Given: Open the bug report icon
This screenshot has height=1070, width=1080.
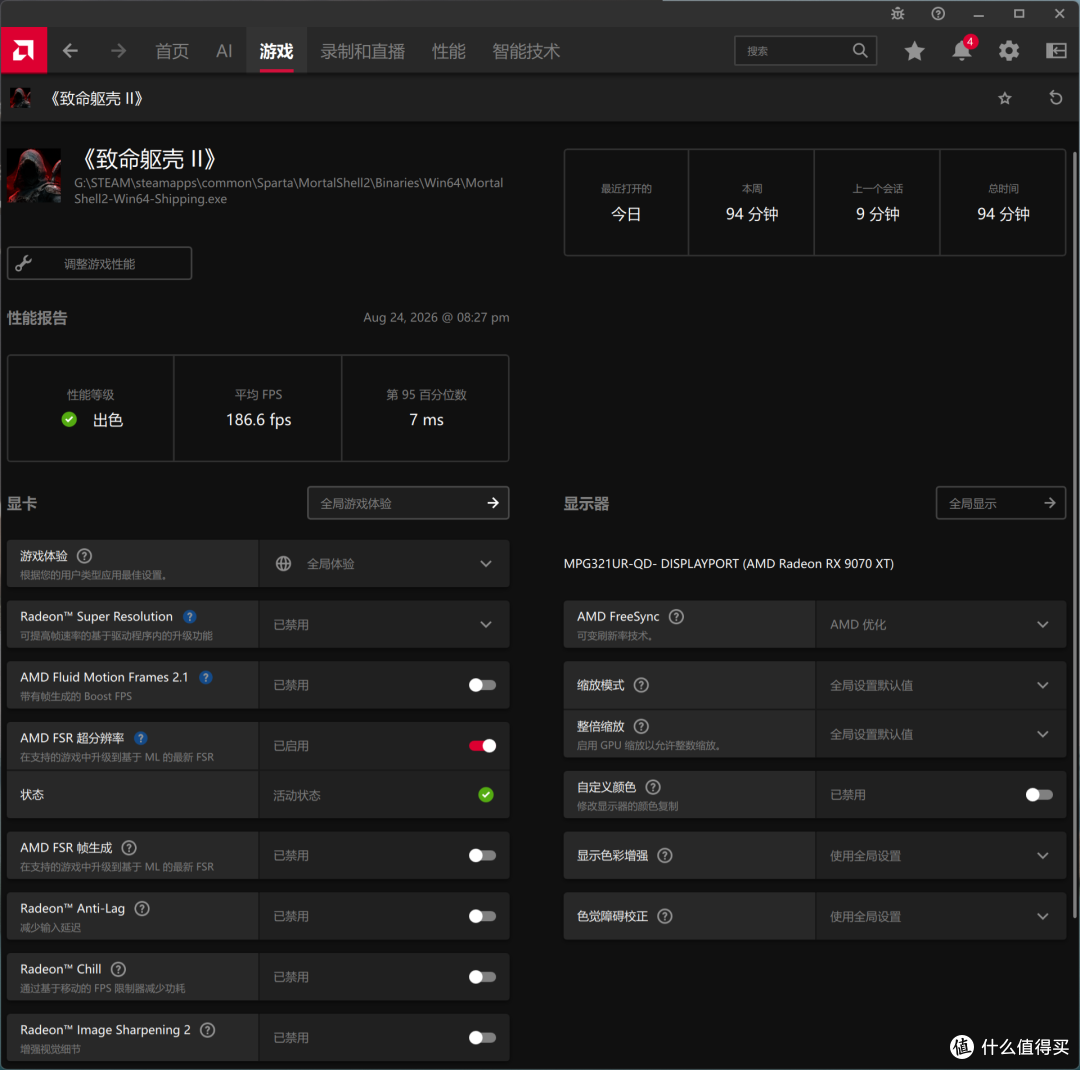Looking at the screenshot, I should coord(897,13).
